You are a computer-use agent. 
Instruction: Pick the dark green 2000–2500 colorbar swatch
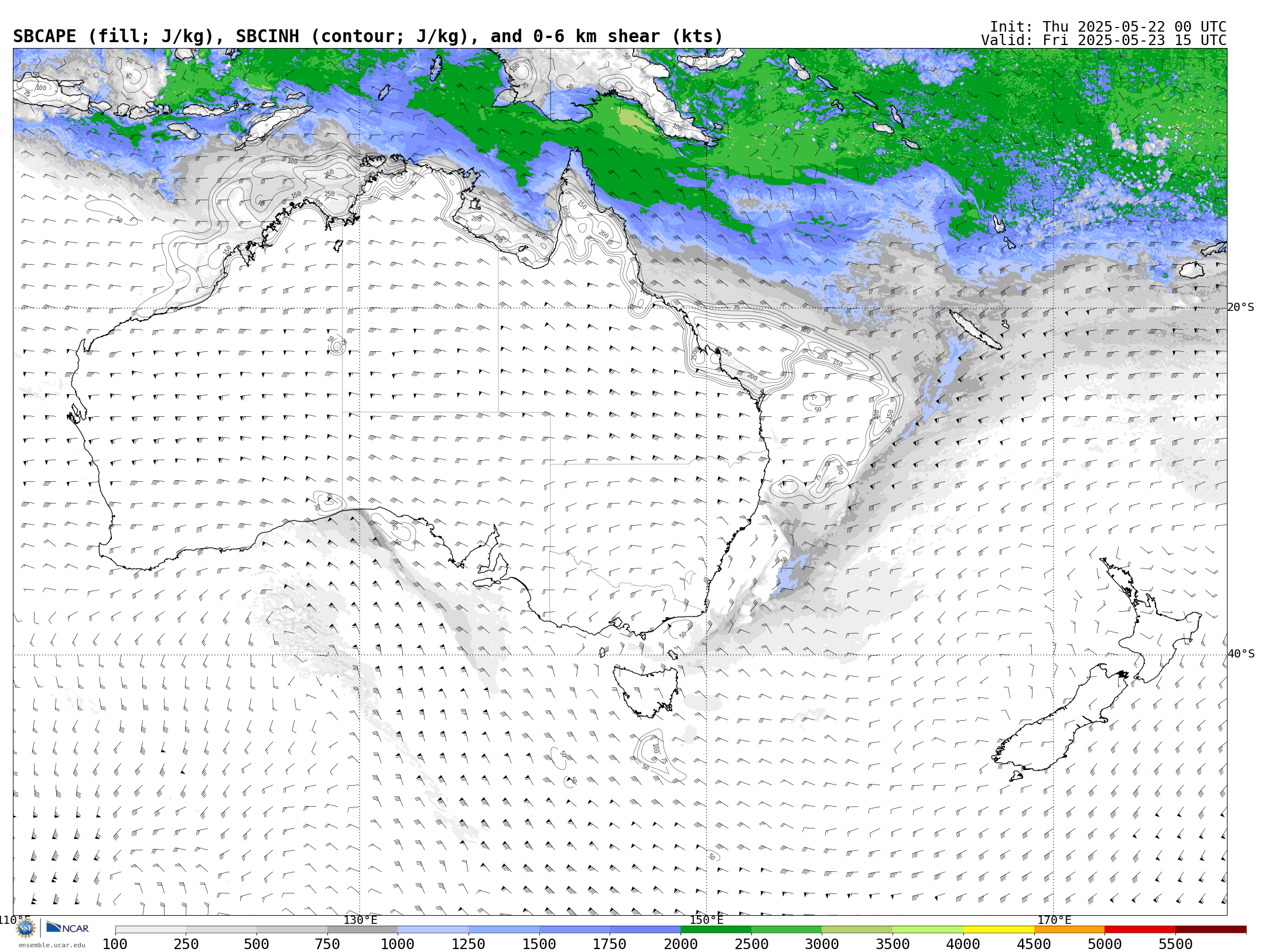pos(716,930)
